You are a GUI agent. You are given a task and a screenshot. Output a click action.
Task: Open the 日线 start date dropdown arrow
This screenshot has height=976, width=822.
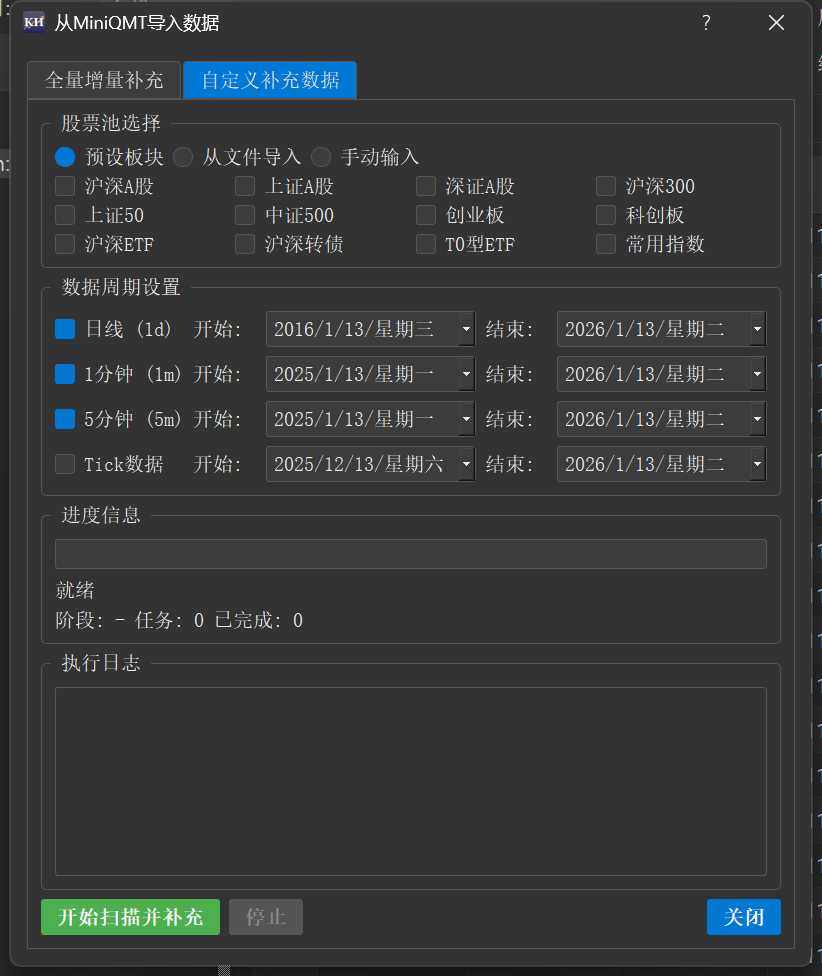click(x=466, y=329)
